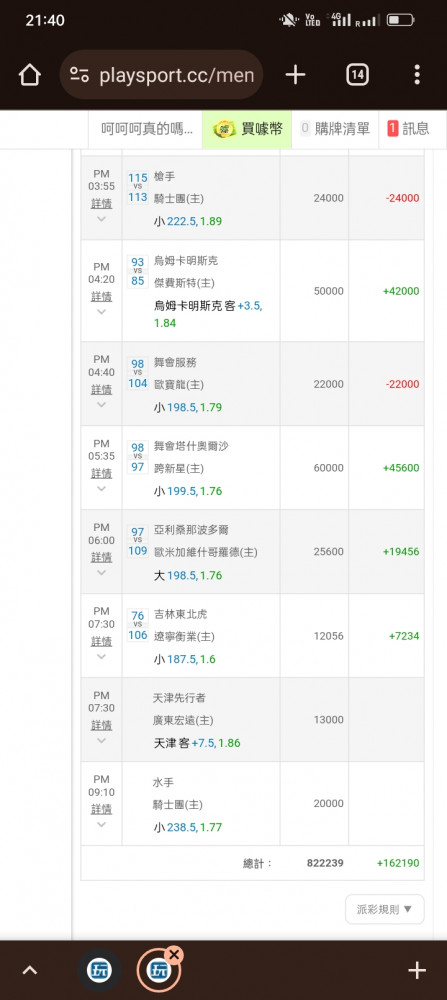Open 訊息 messages tab
The height and width of the screenshot is (1000, 447).
pyautogui.click(x=409, y=129)
